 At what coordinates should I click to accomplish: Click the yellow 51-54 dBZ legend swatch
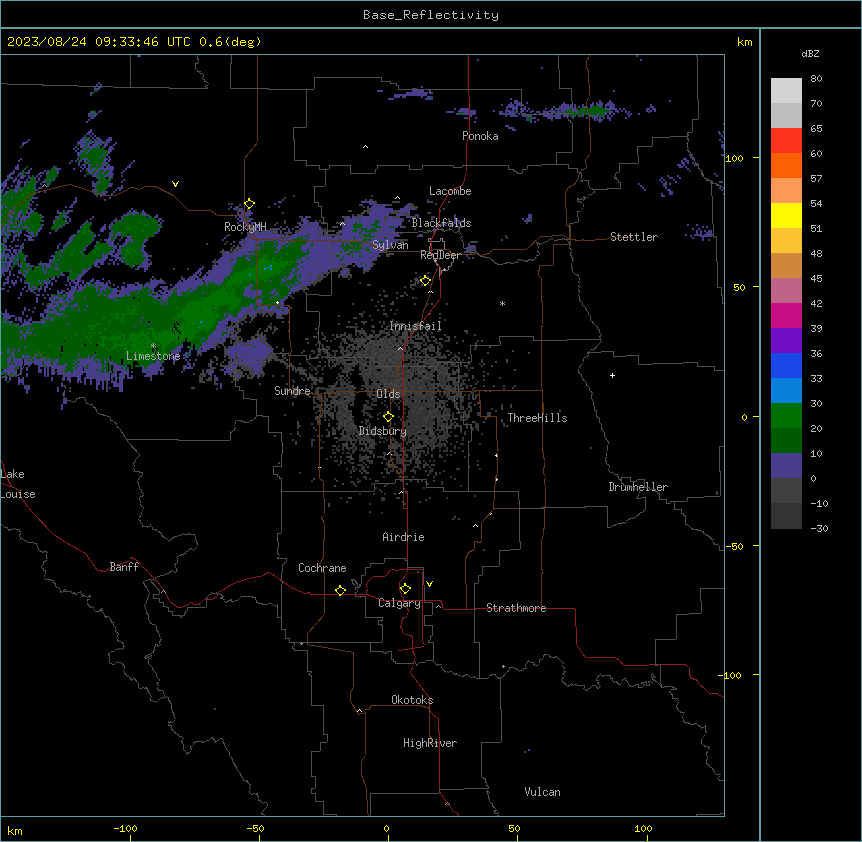coord(786,215)
